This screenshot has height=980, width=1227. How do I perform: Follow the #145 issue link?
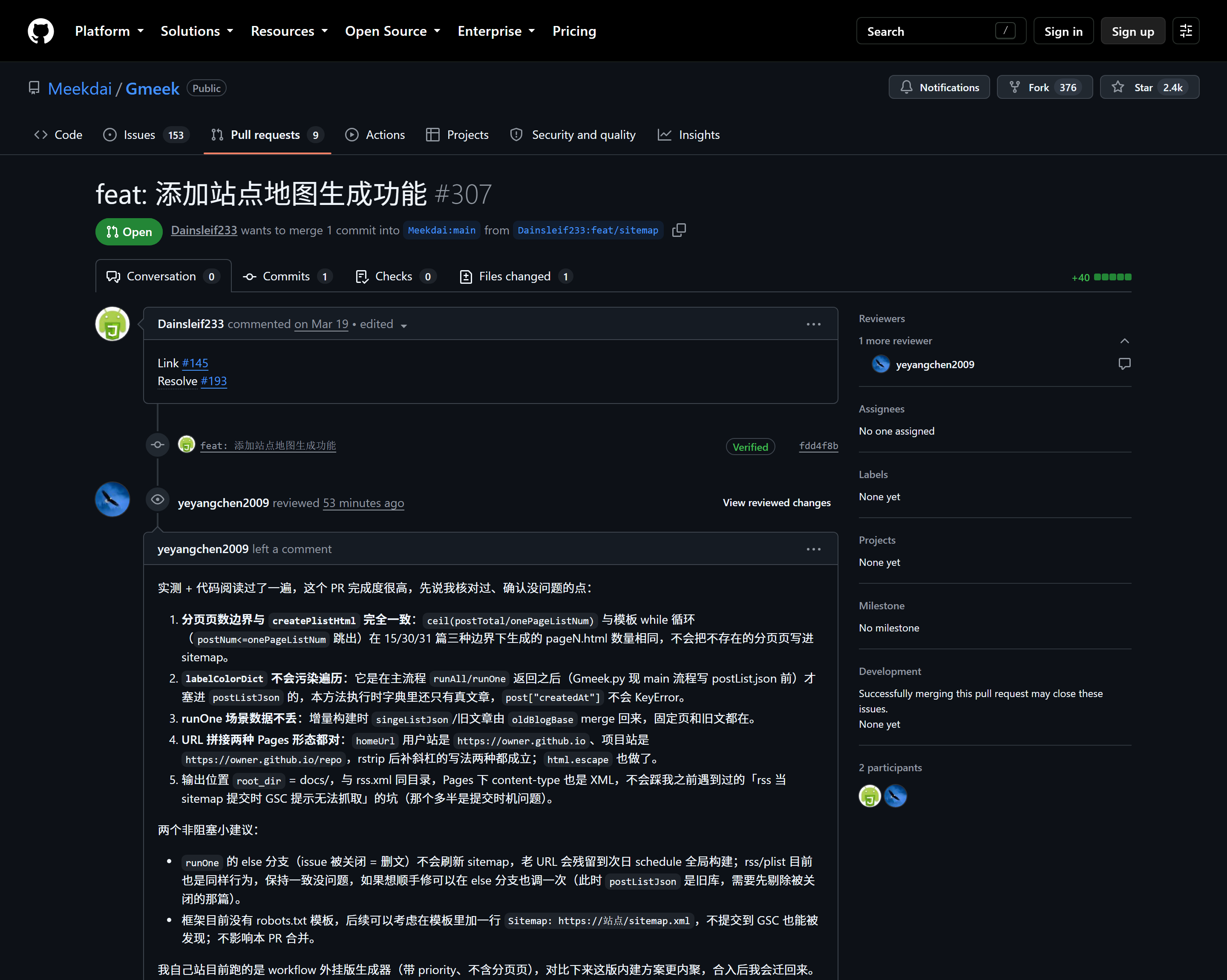[x=195, y=363]
